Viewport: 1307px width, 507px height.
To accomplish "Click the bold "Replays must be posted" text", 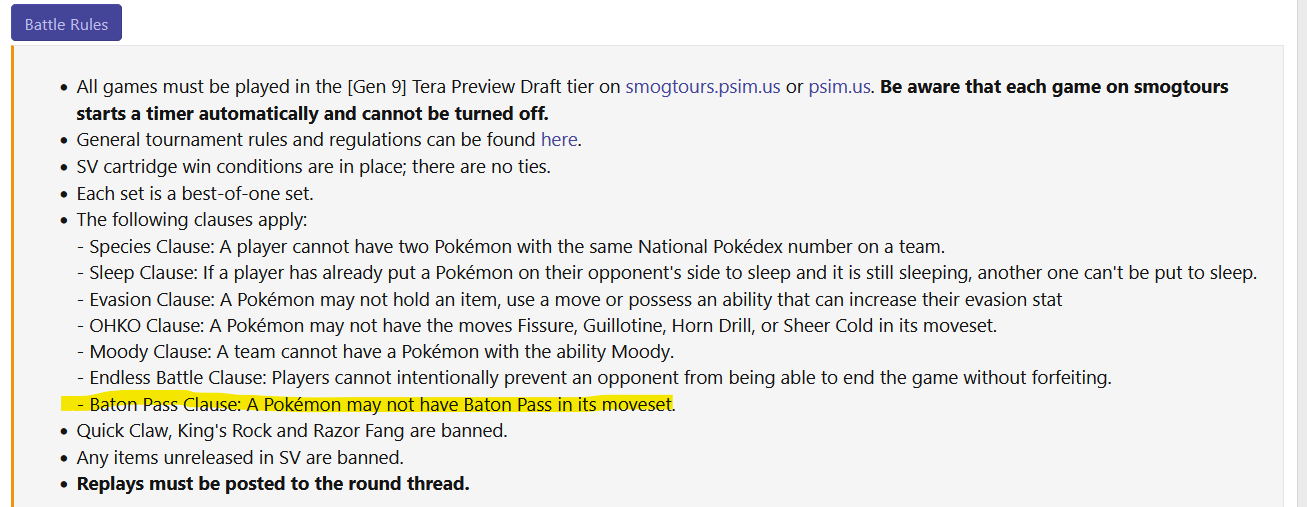I will (x=273, y=484).
